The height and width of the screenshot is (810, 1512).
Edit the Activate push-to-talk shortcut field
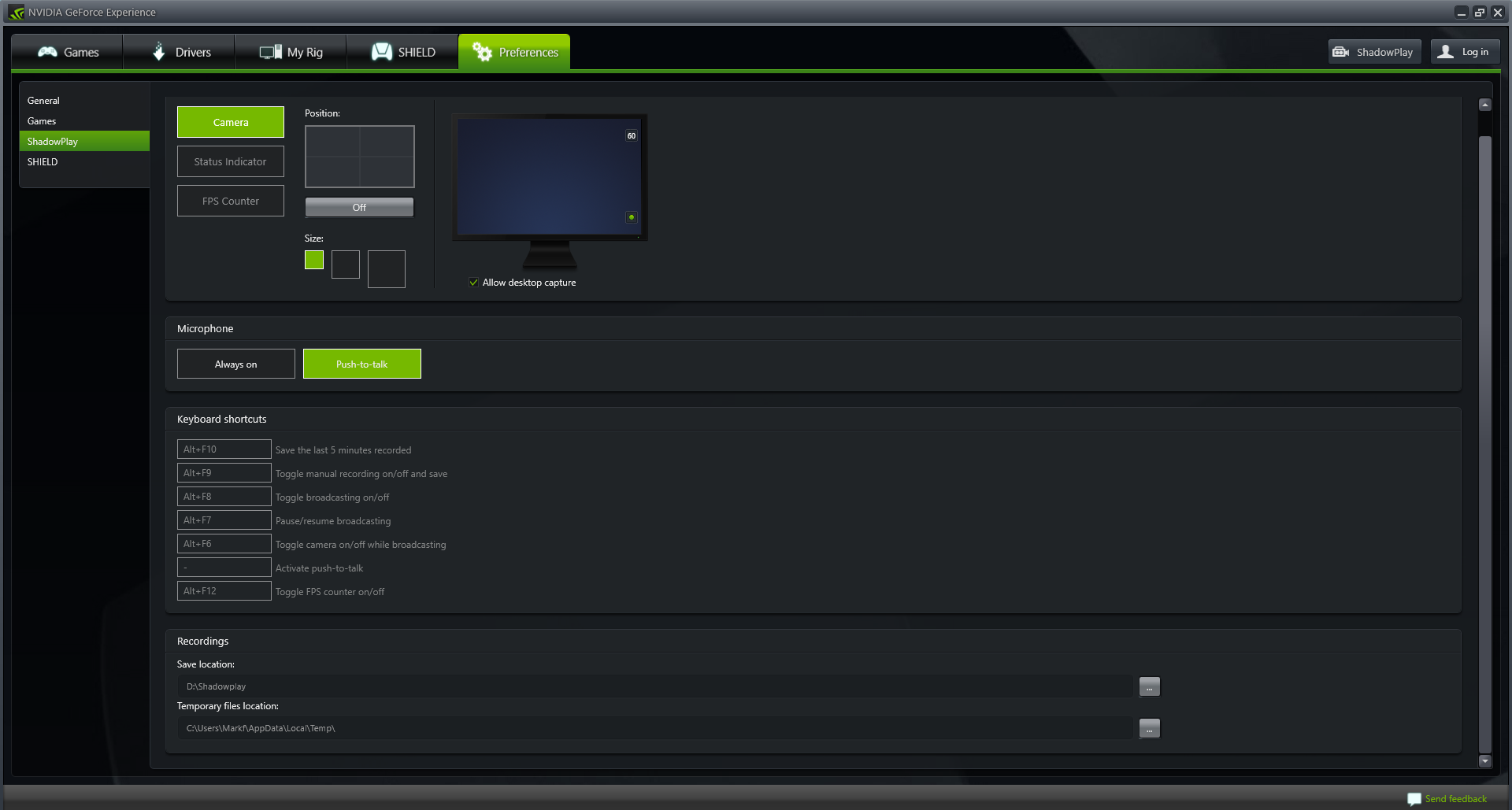[224, 568]
